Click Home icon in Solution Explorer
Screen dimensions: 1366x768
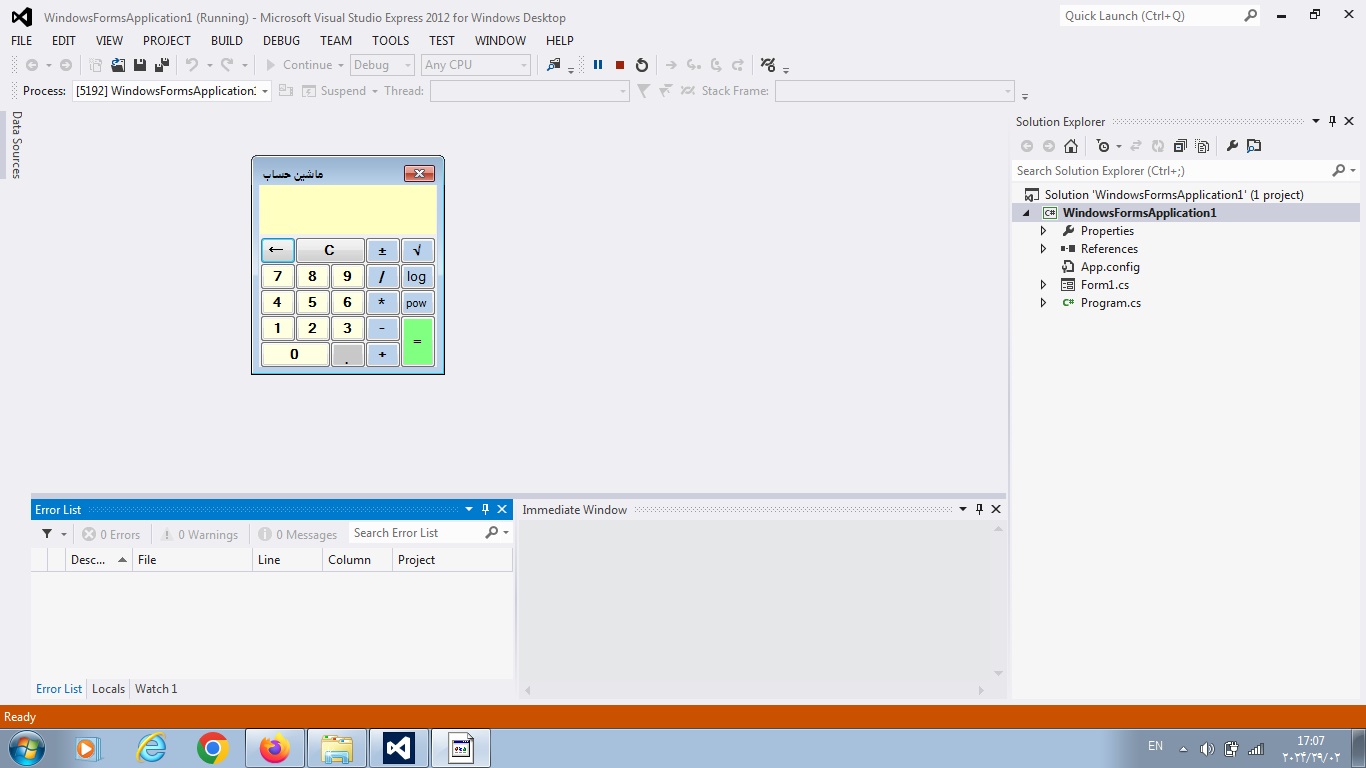1071,146
